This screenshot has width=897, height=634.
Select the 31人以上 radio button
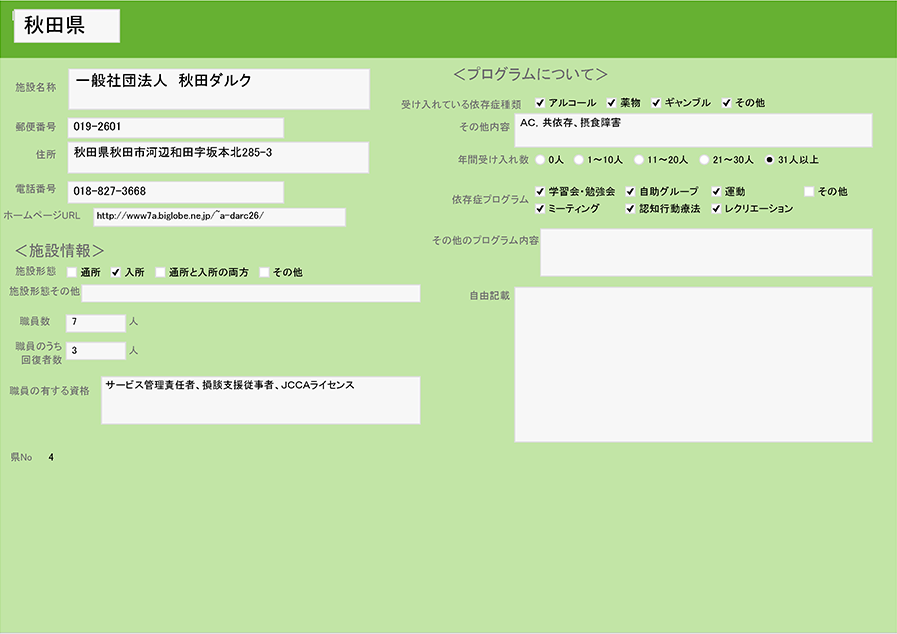click(769, 159)
